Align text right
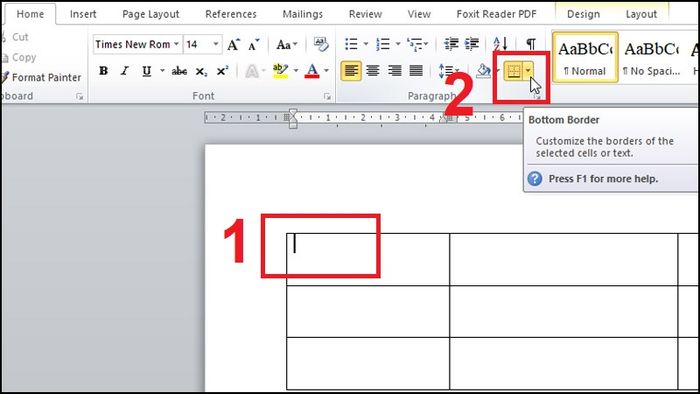 pos(394,71)
